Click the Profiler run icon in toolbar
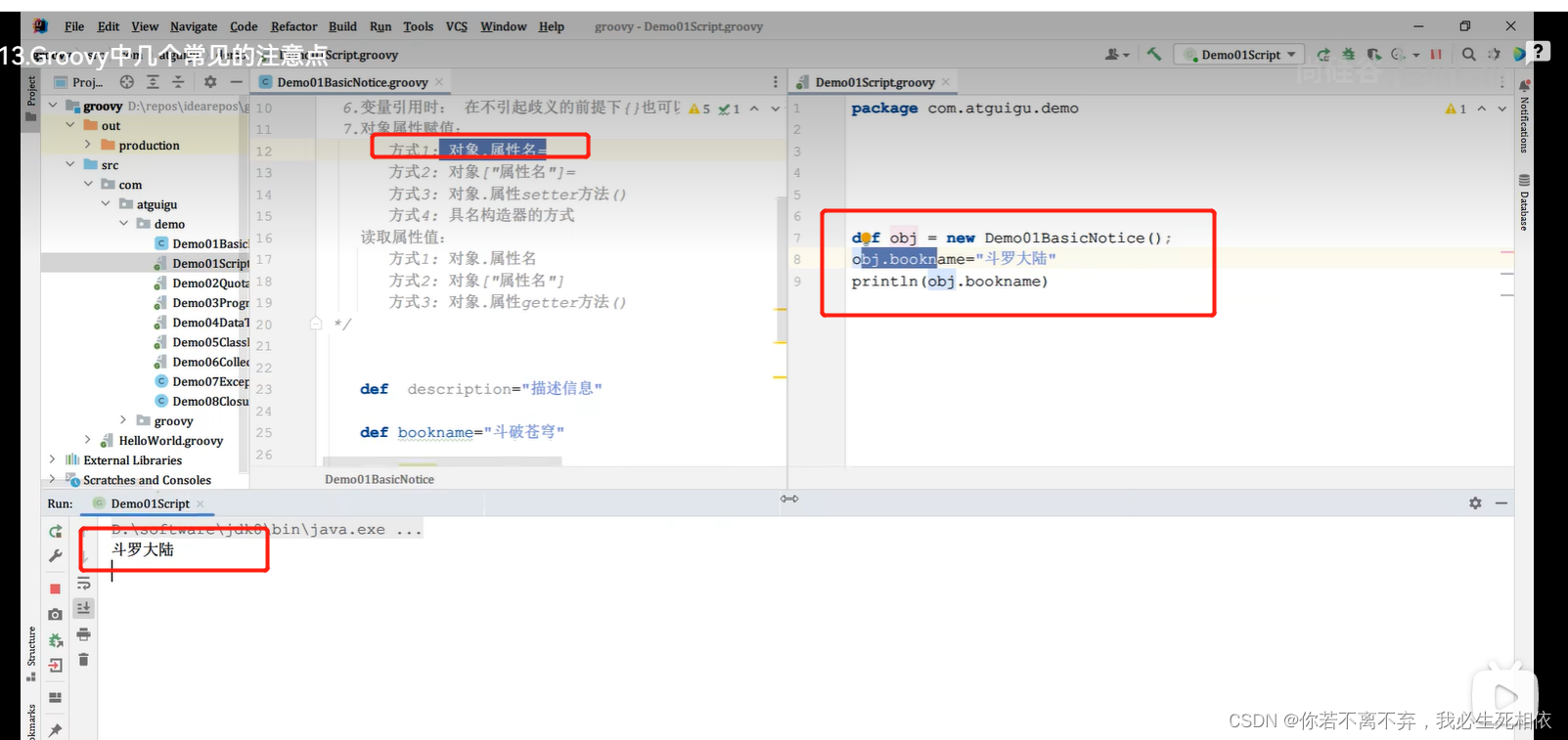Screen dimensions: 1568x740 pyautogui.click(x=1399, y=55)
